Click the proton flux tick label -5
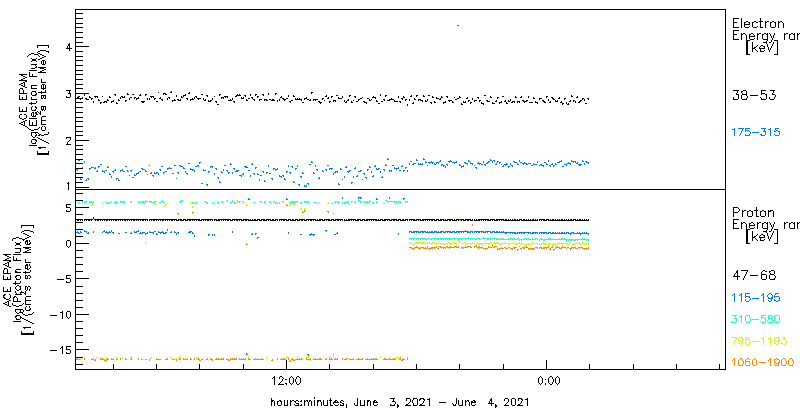800x410 pixels. coord(63,279)
